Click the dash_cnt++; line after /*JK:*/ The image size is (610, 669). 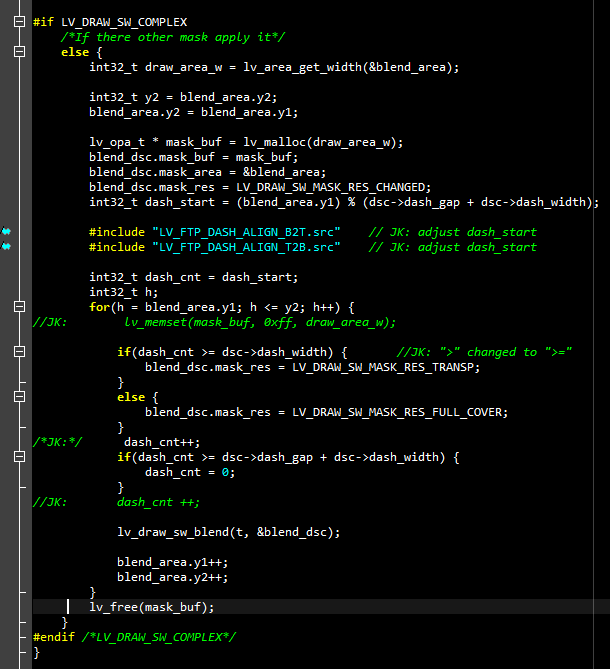(162, 442)
